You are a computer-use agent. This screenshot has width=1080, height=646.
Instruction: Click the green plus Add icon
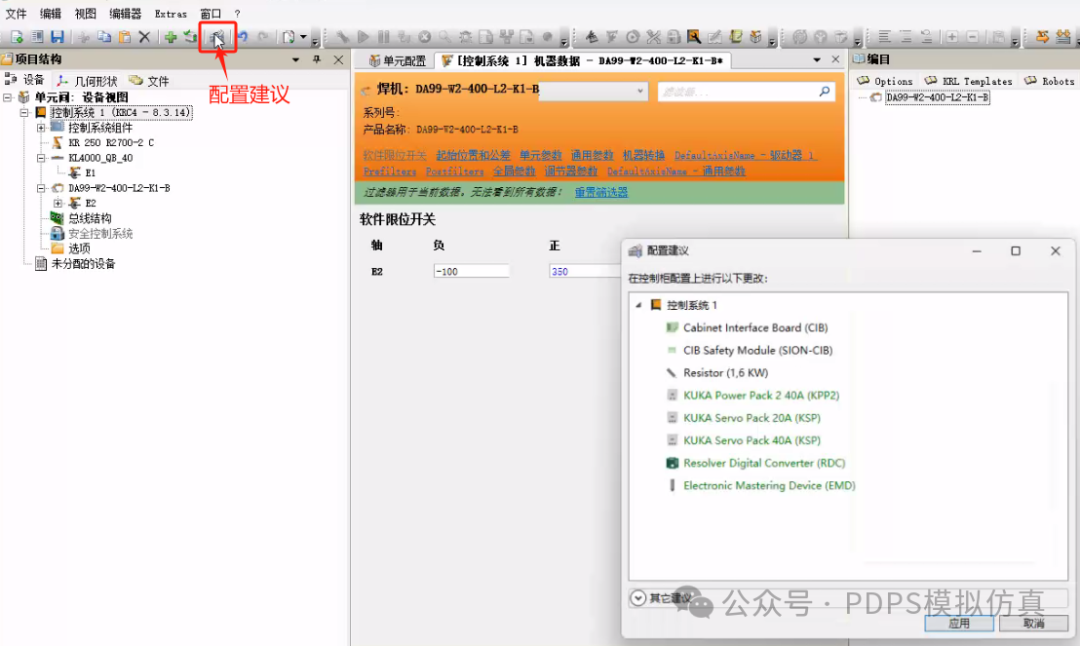[x=170, y=37]
